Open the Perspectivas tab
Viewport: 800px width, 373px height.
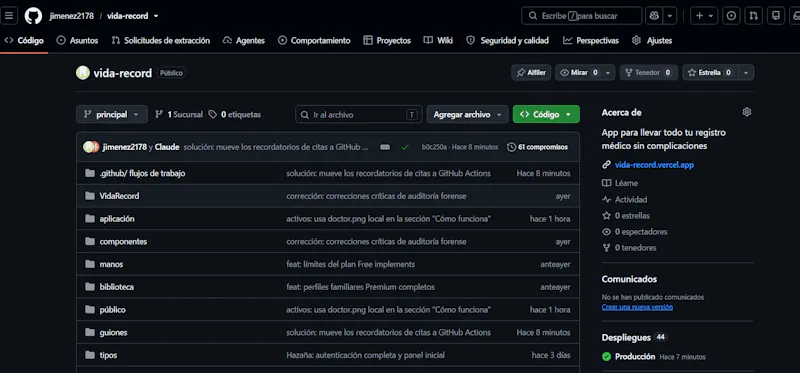pos(591,40)
